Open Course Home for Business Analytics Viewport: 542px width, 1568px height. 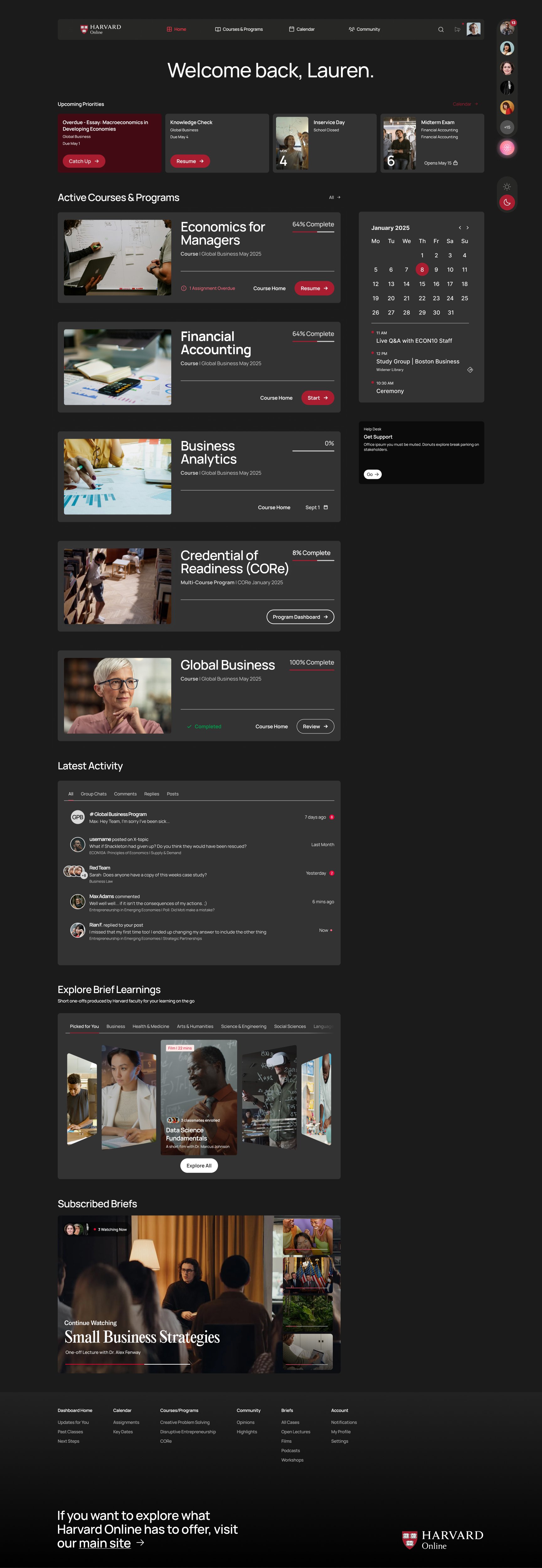[x=274, y=507]
